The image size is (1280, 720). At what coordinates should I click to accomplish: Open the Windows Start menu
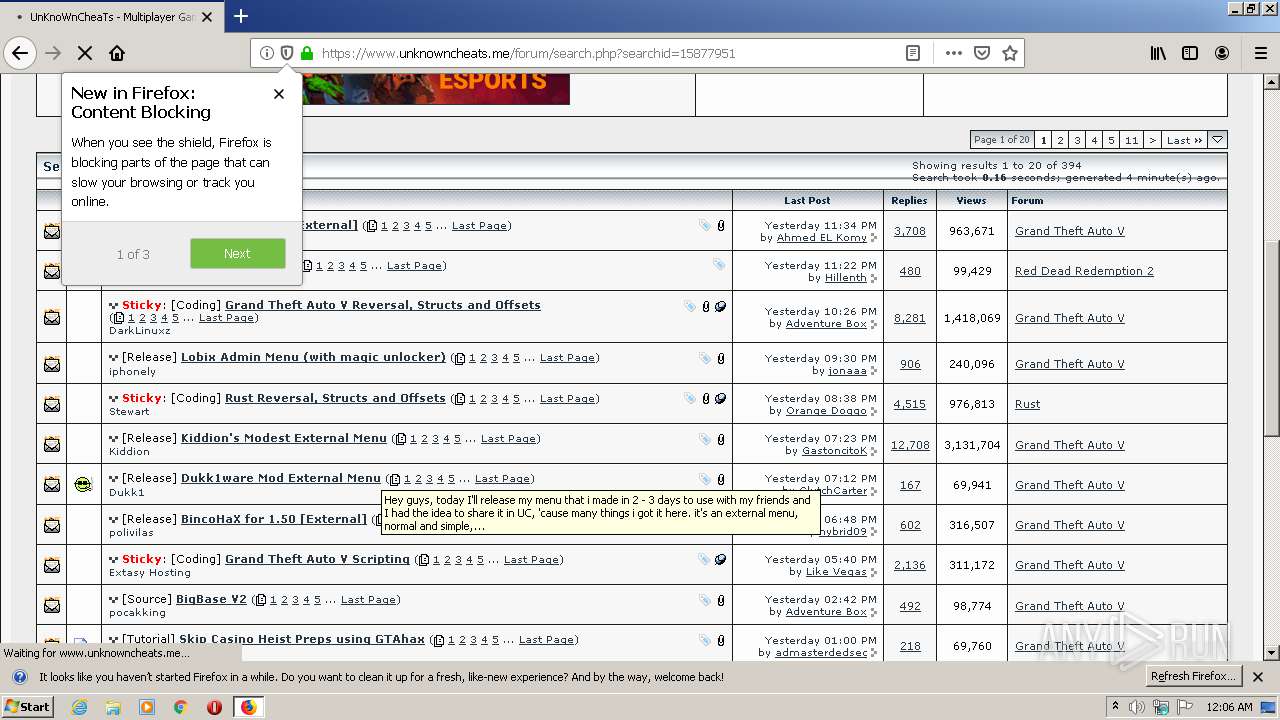coord(27,707)
